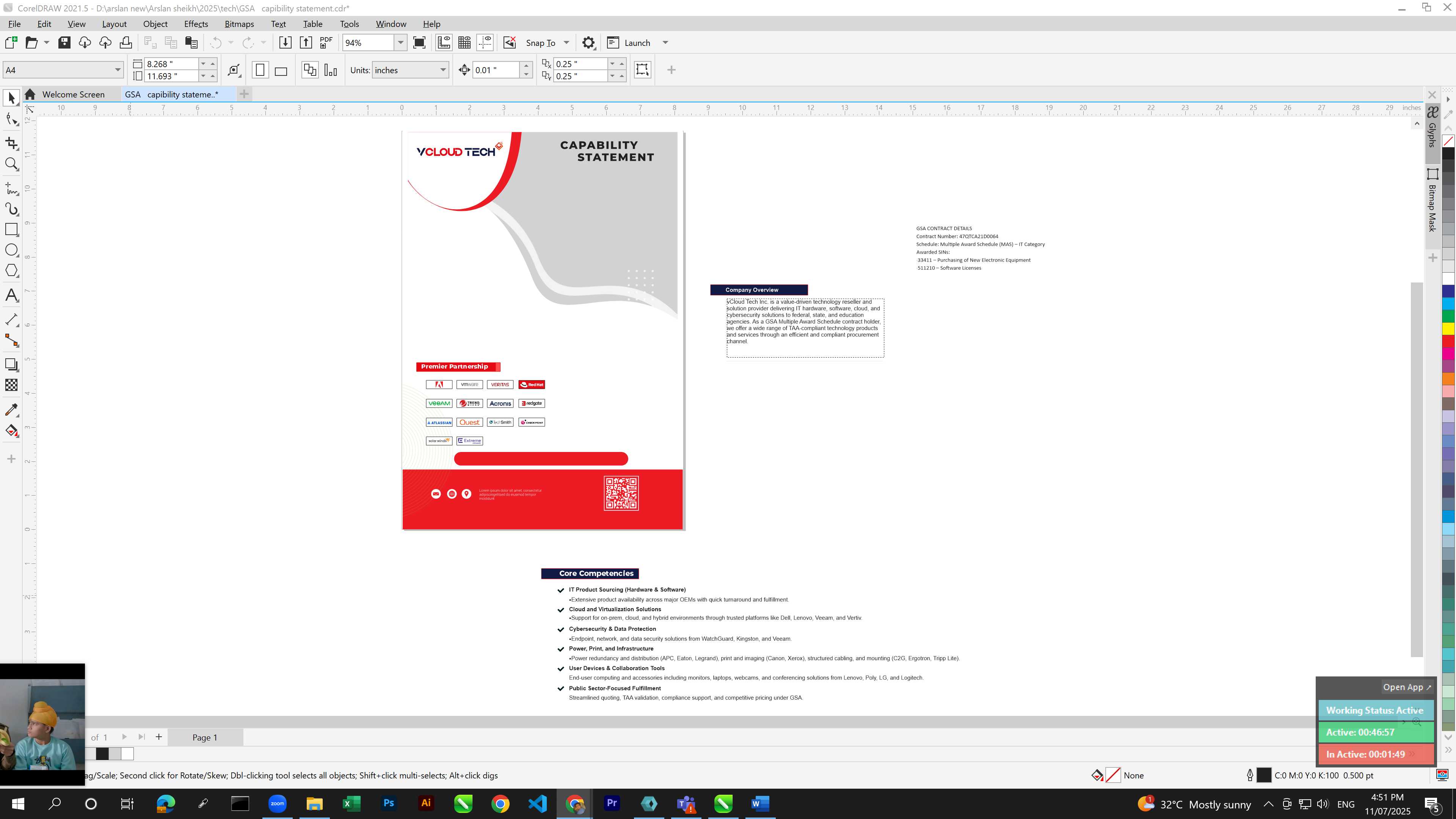Open the File menu
Screen dimensions: 1456x819
[x=15, y=24]
